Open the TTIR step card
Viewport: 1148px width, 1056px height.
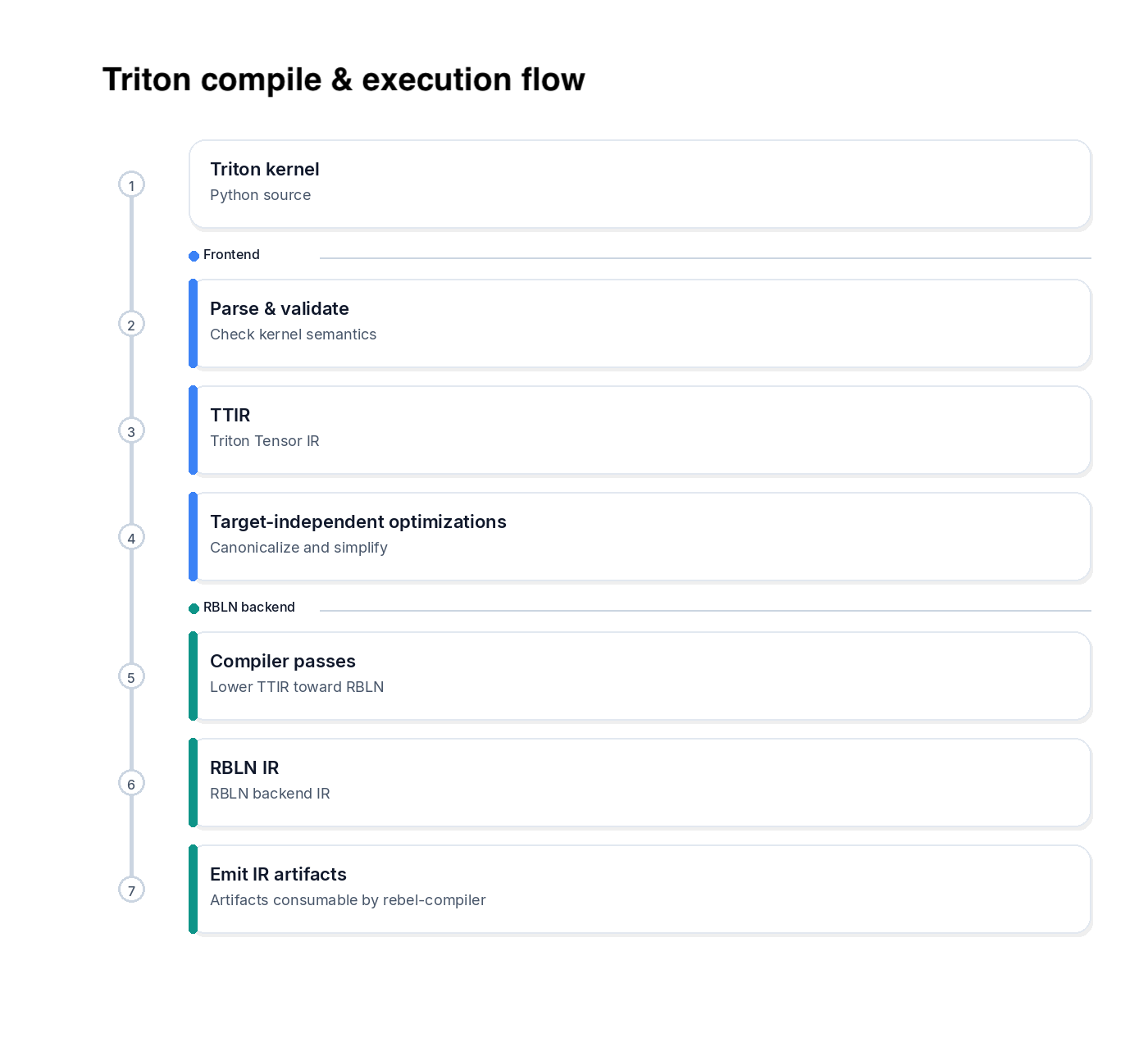640,430
